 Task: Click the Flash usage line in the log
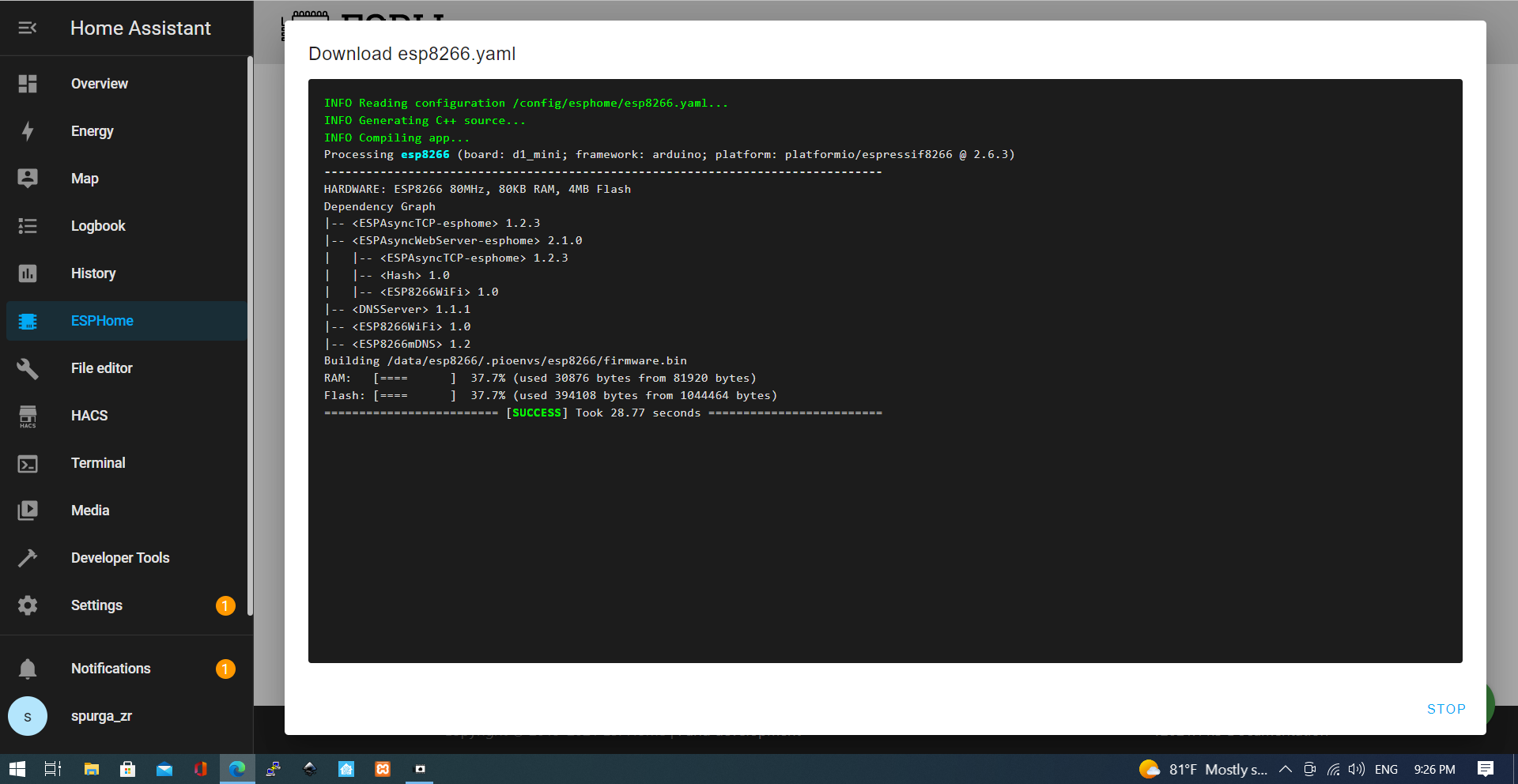(x=550, y=395)
